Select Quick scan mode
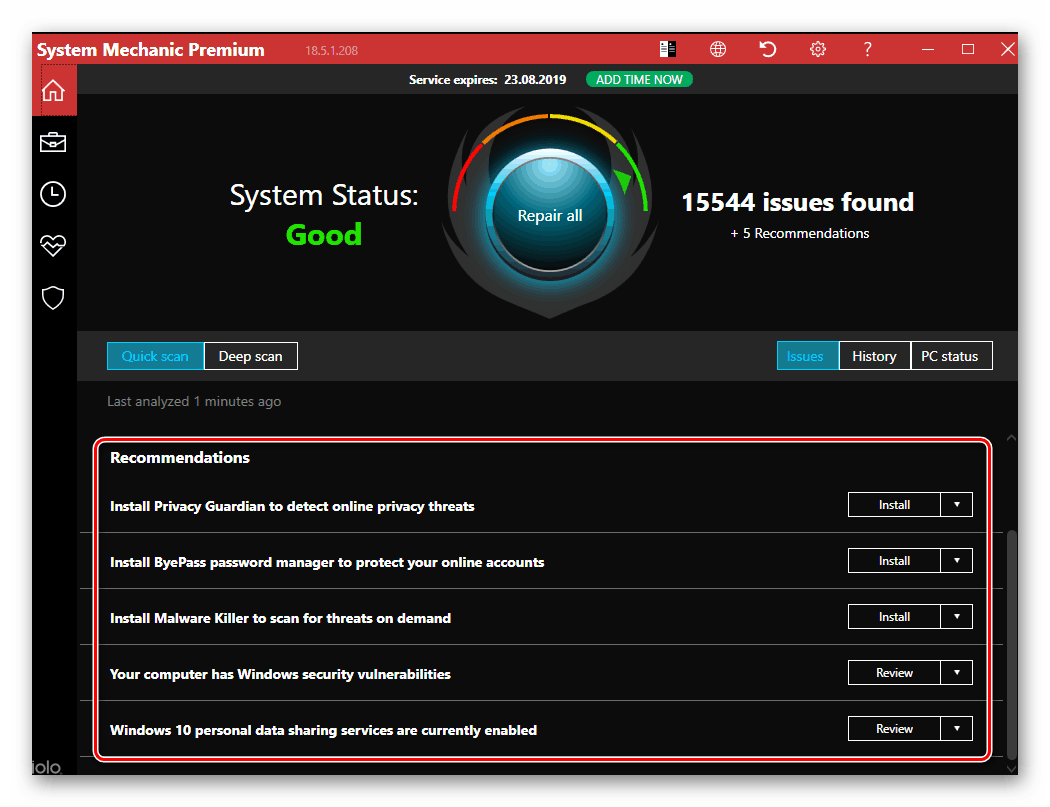 pyautogui.click(x=155, y=356)
